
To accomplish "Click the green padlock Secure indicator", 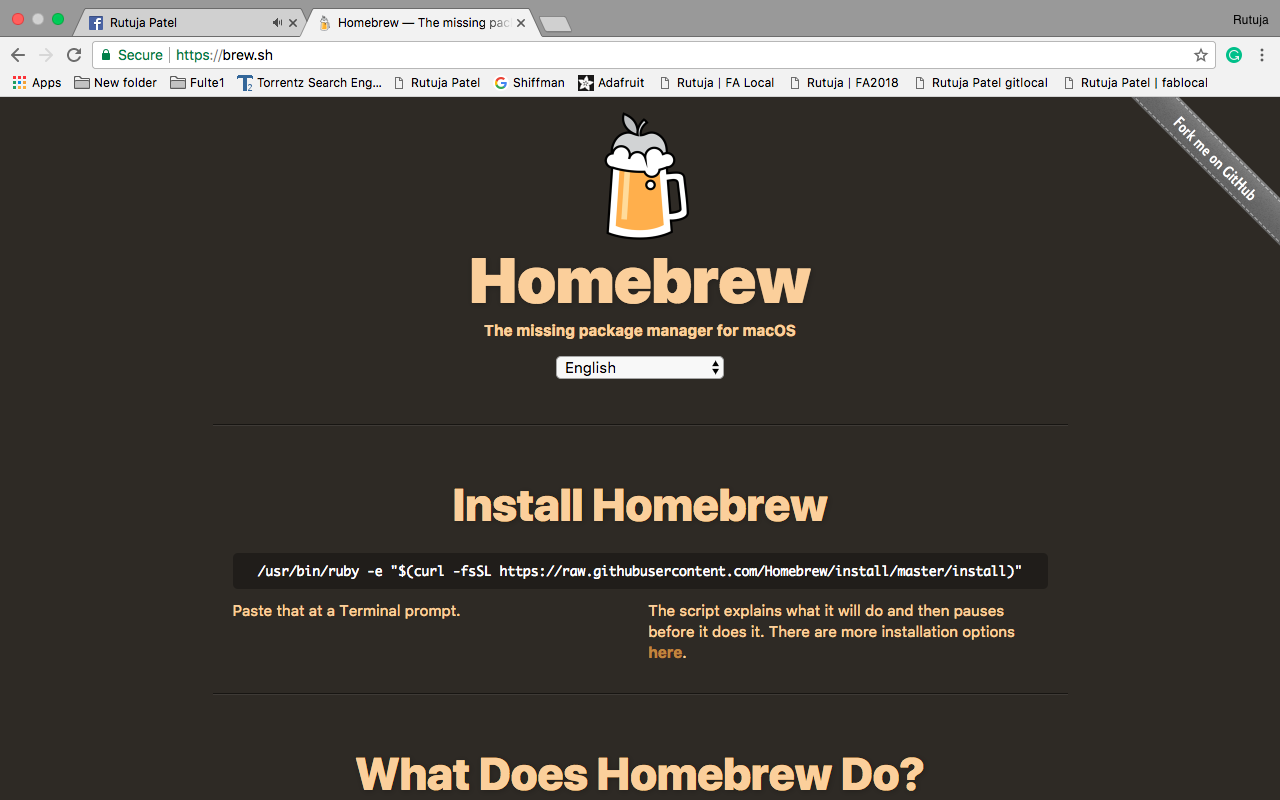I will [131, 55].
